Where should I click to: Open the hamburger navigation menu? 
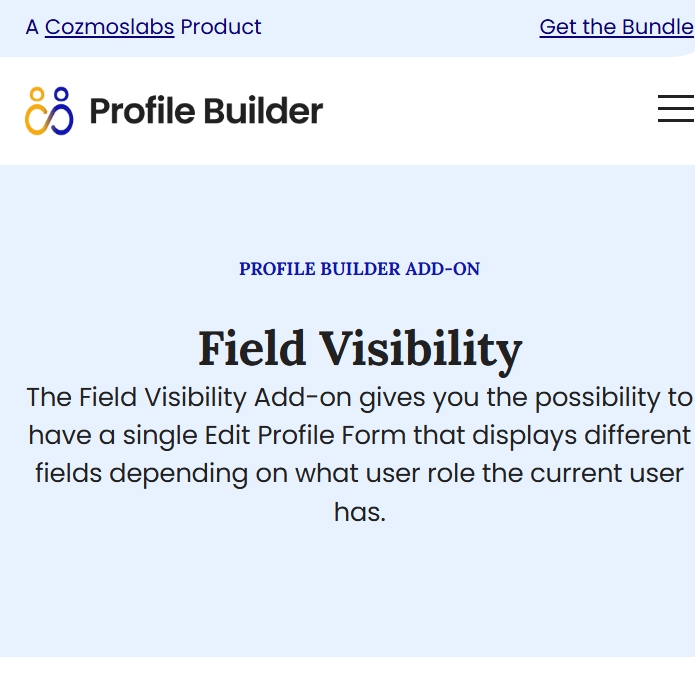676,108
